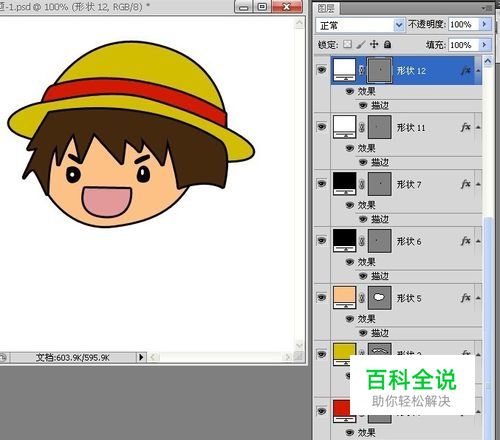
Task: Select the 形状 6 layer name
Action: 409,241
